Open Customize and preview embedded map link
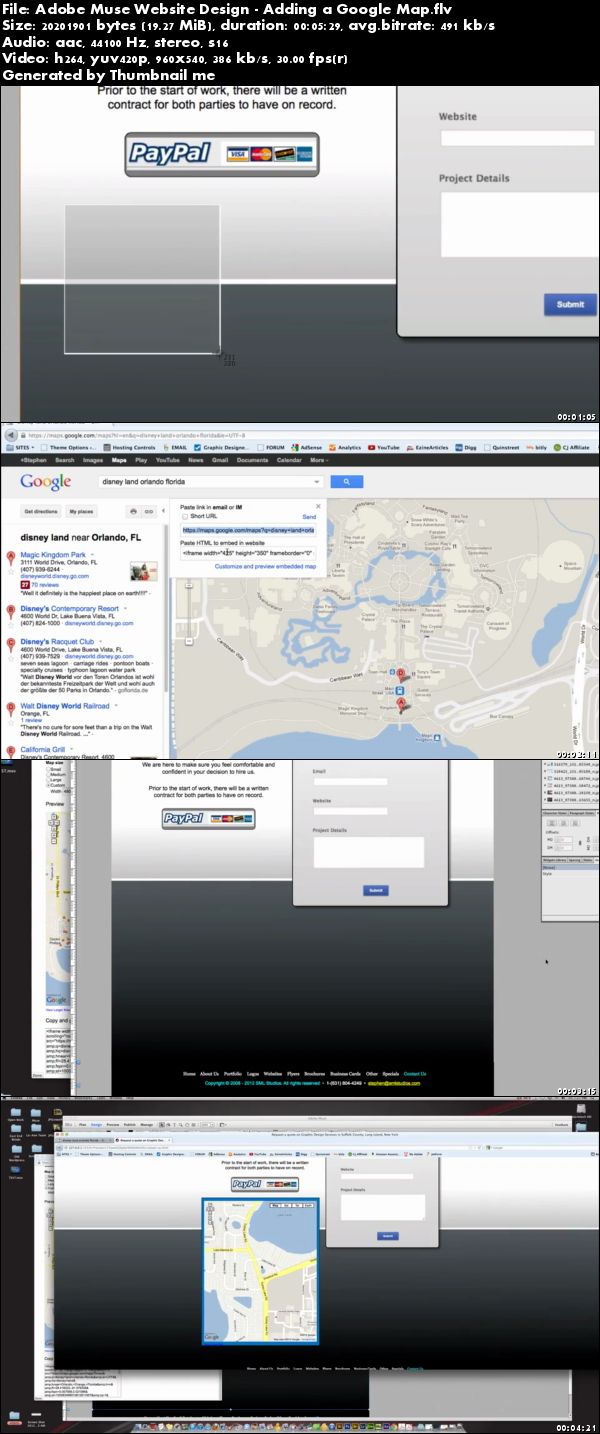This screenshot has height=1434, width=600. pyautogui.click(x=265, y=567)
